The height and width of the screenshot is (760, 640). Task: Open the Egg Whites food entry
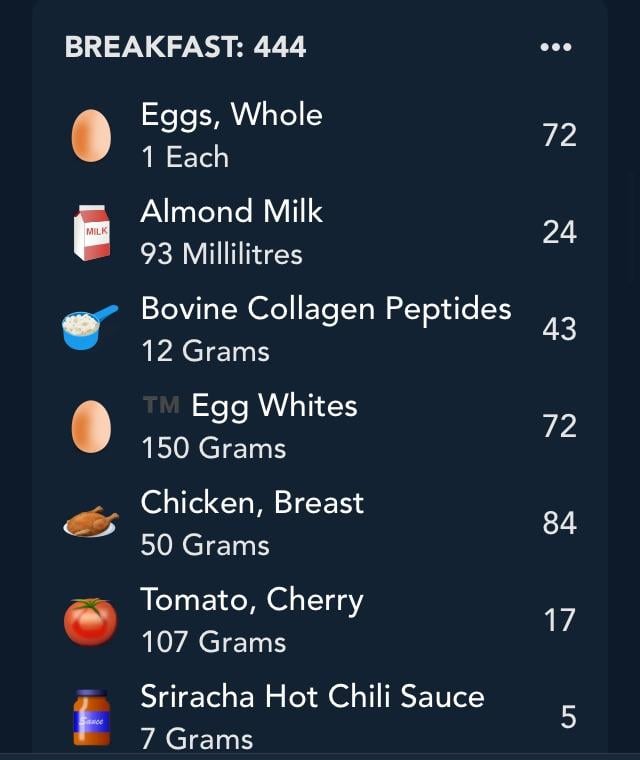click(320, 427)
